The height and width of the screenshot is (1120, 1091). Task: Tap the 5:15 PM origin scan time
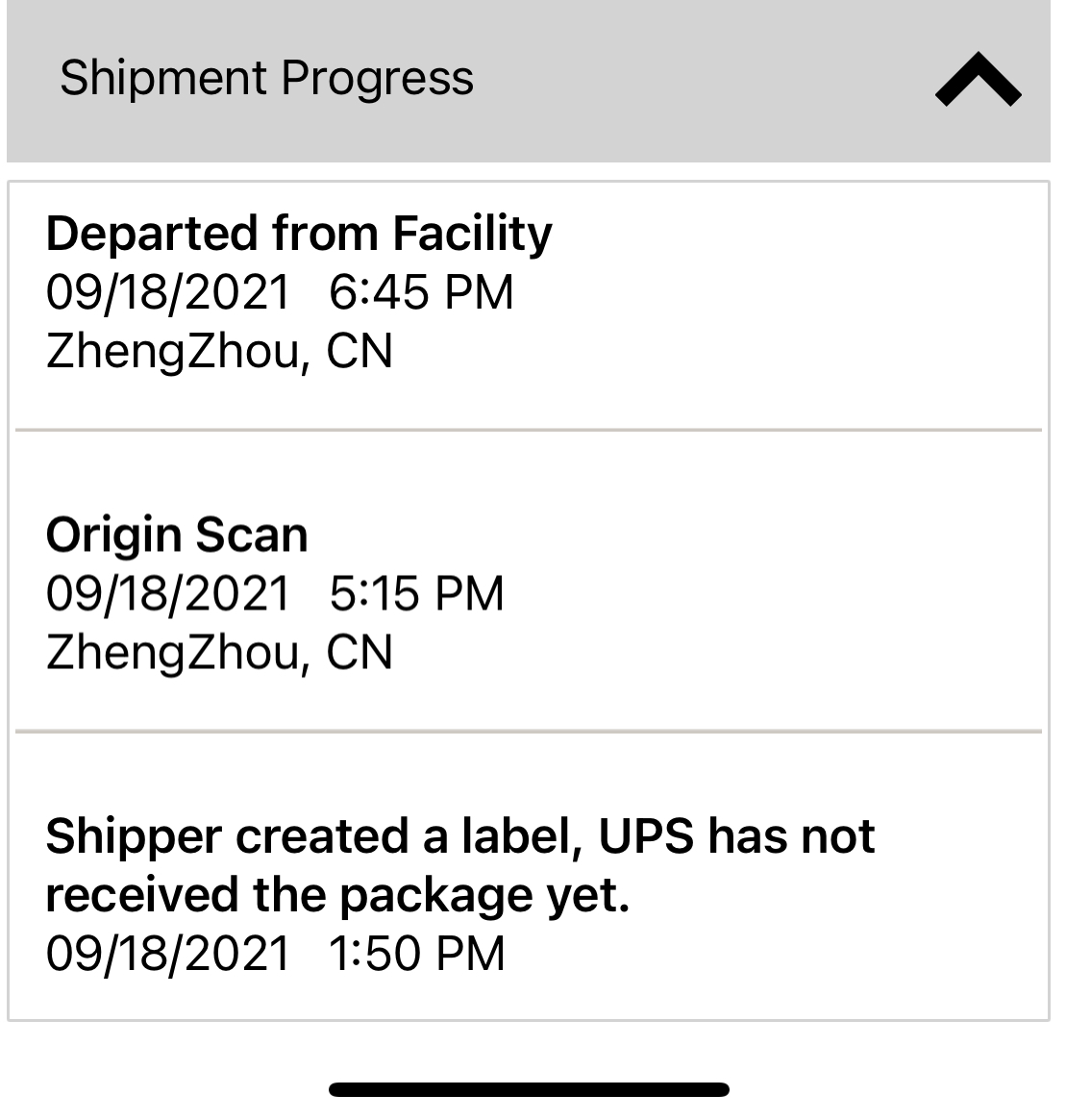click(x=416, y=593)
